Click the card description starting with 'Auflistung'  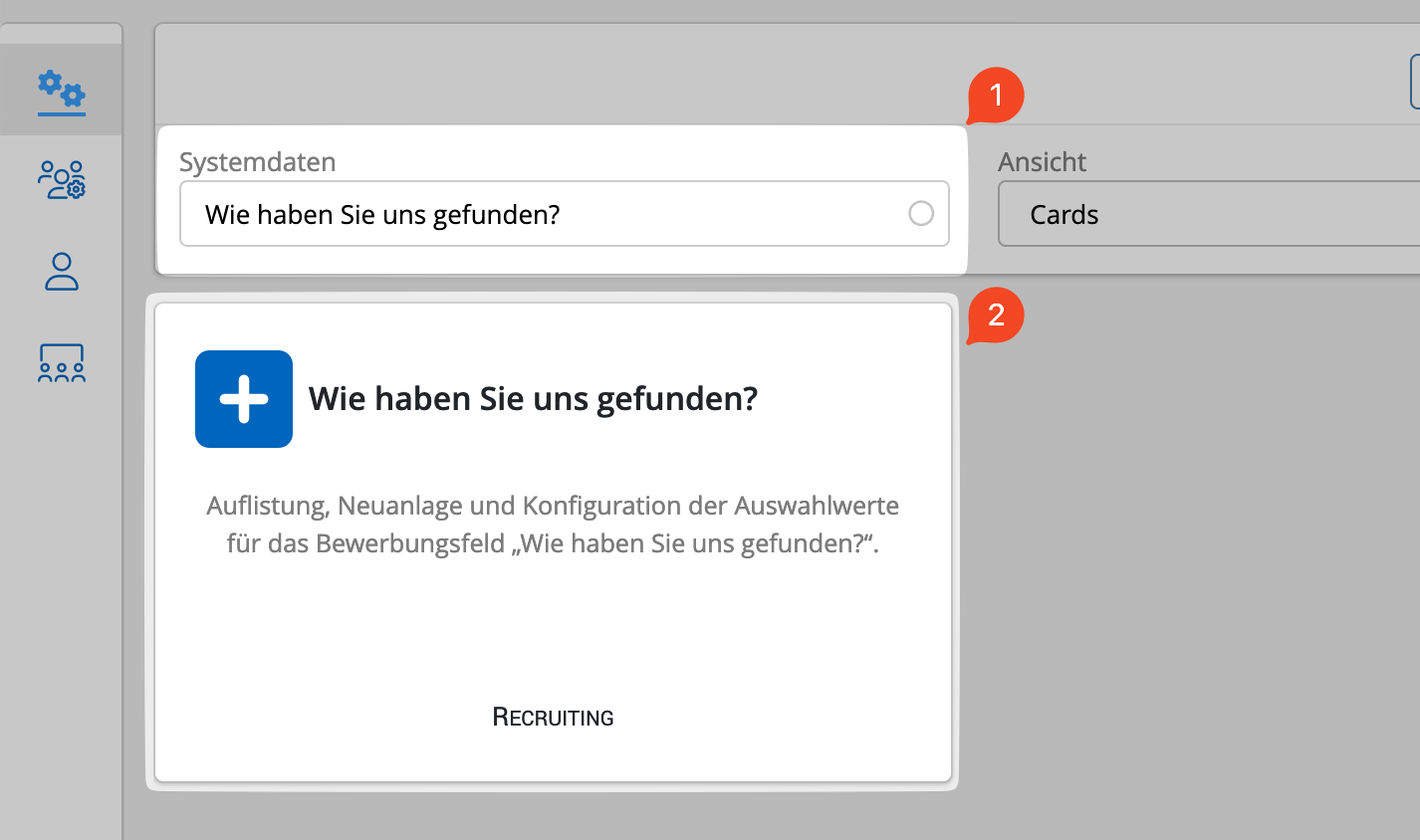coord(553,525)
